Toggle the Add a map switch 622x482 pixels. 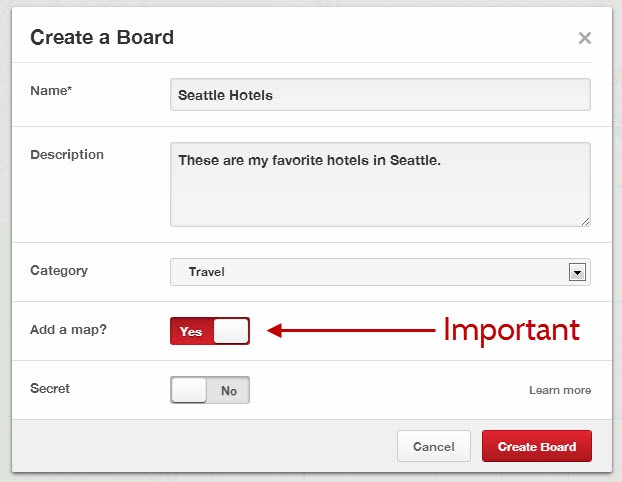[x=210, y=331]
